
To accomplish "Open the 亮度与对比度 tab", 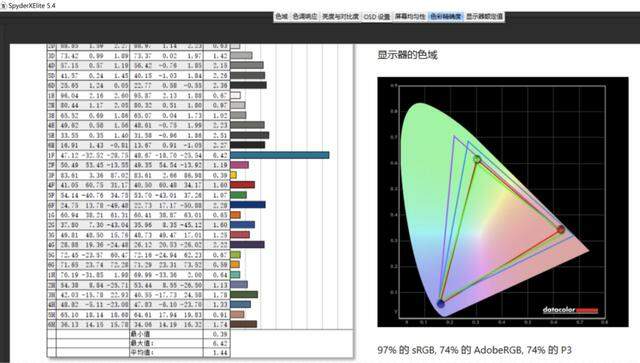I will 340,17.
